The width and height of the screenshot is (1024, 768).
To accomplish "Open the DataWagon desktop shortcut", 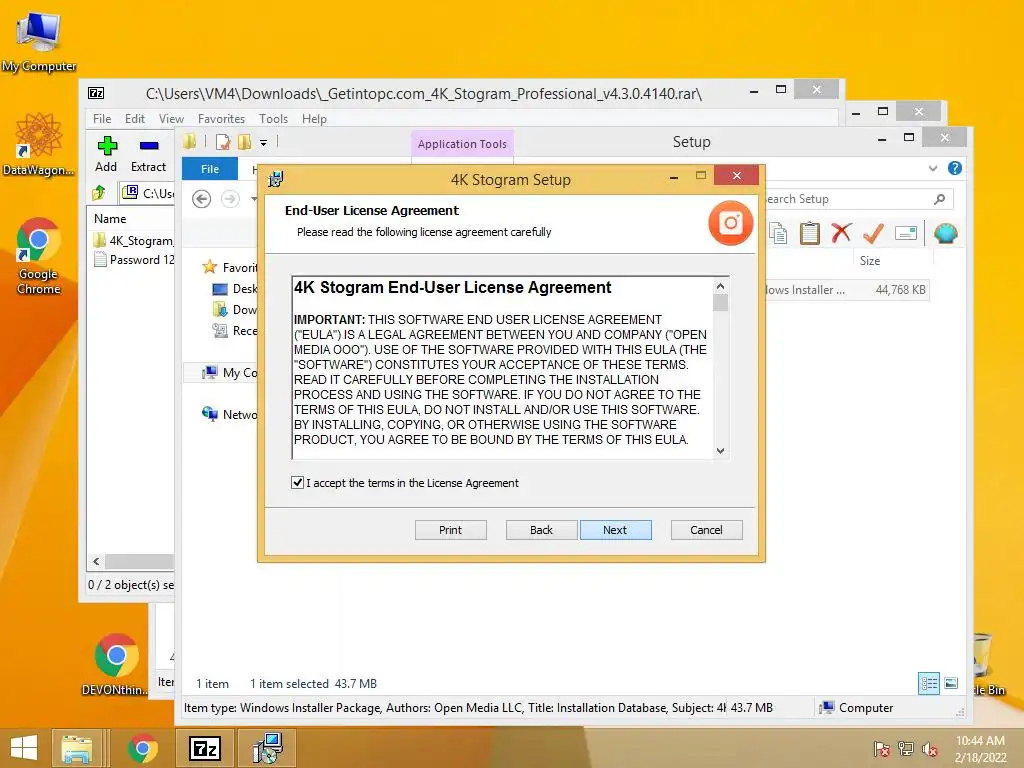I will (x=39, y=145).
